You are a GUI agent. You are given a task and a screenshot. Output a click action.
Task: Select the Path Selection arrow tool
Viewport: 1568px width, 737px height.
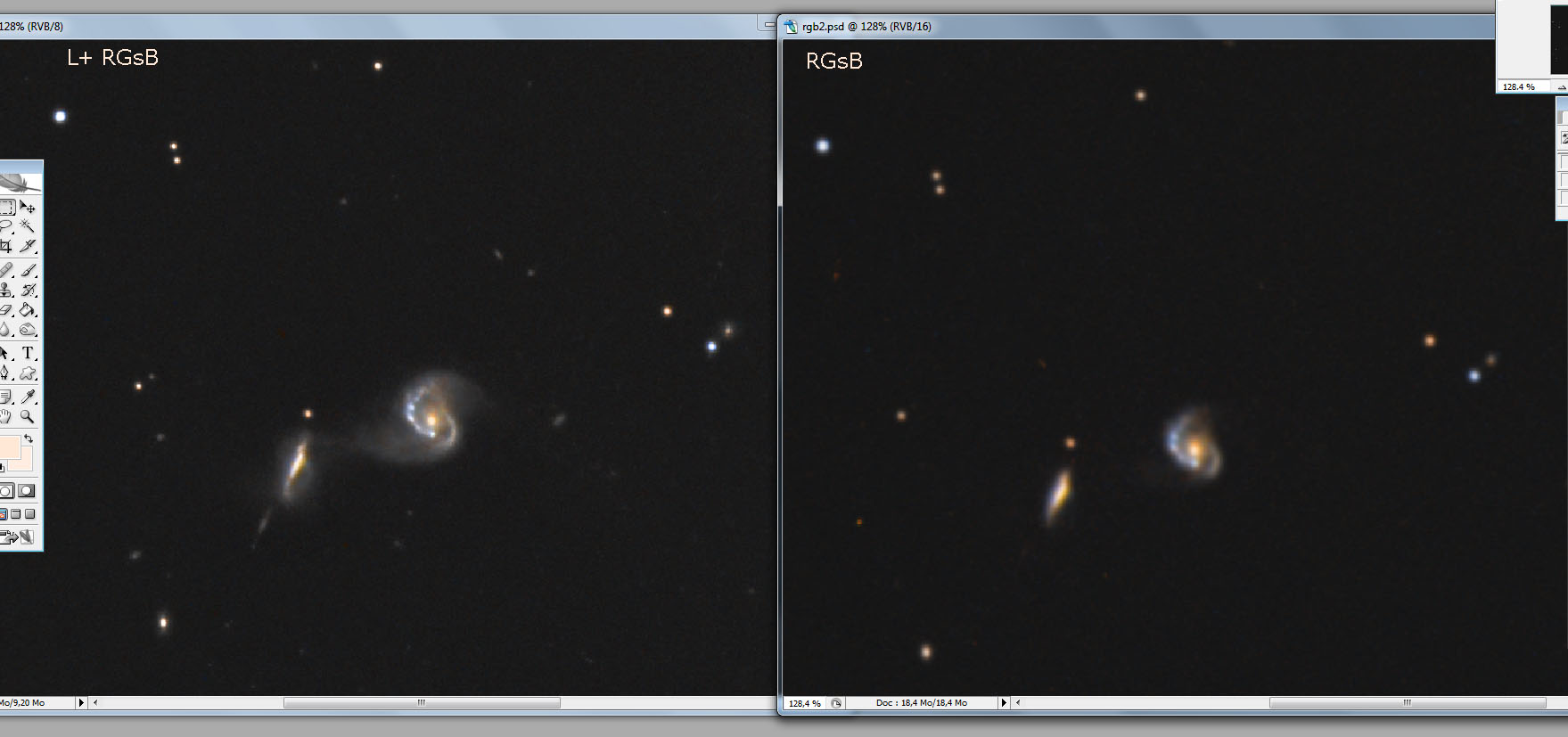[x=6, y=354]
